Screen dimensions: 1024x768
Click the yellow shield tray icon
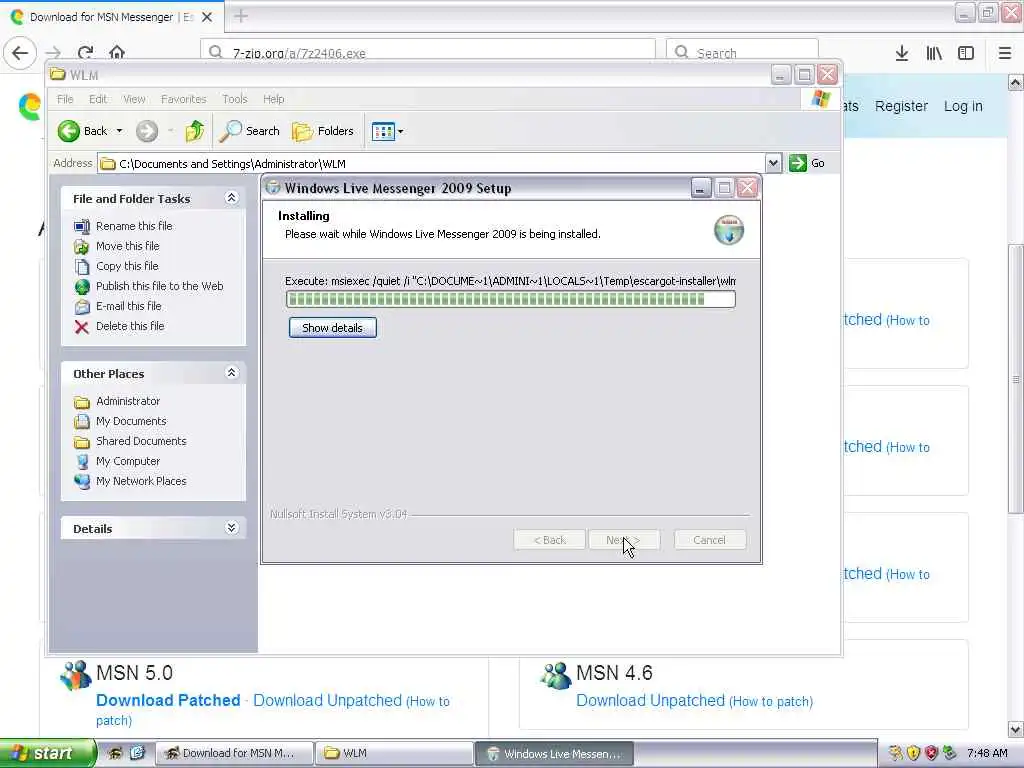point(914,753)
